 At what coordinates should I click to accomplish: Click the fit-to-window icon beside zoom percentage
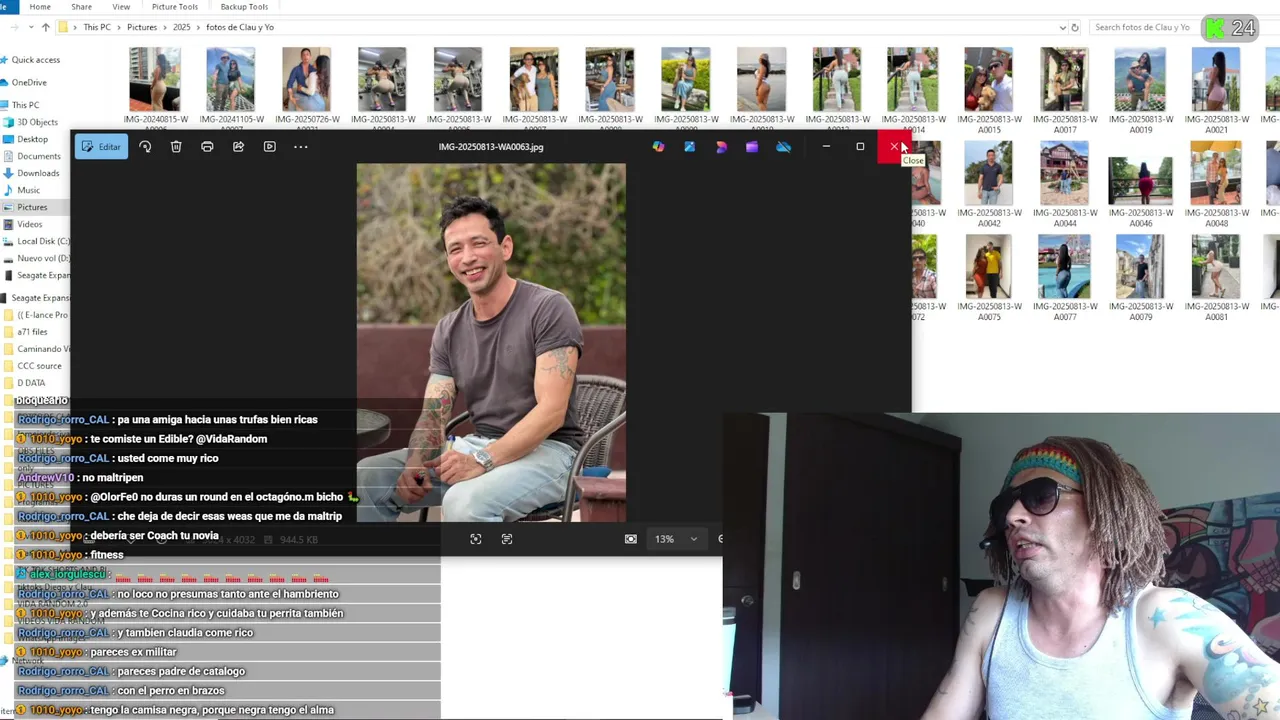(631, 539)
